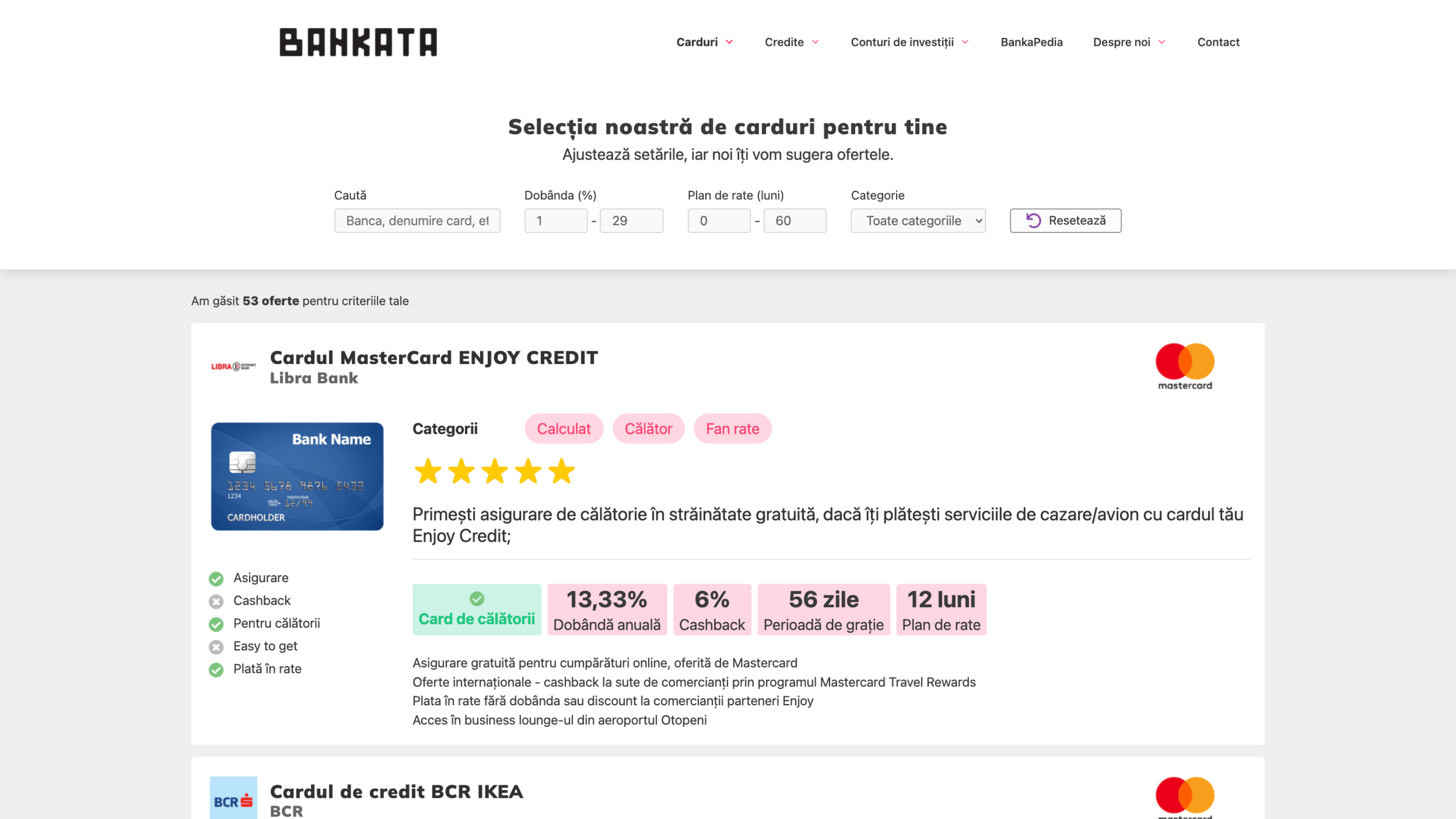The height and width of the screenshot is (819, 1456).
Task: Click the Mastercard logo on ENJOY CREDIT offer
Action: click(x=1185, y=366)
